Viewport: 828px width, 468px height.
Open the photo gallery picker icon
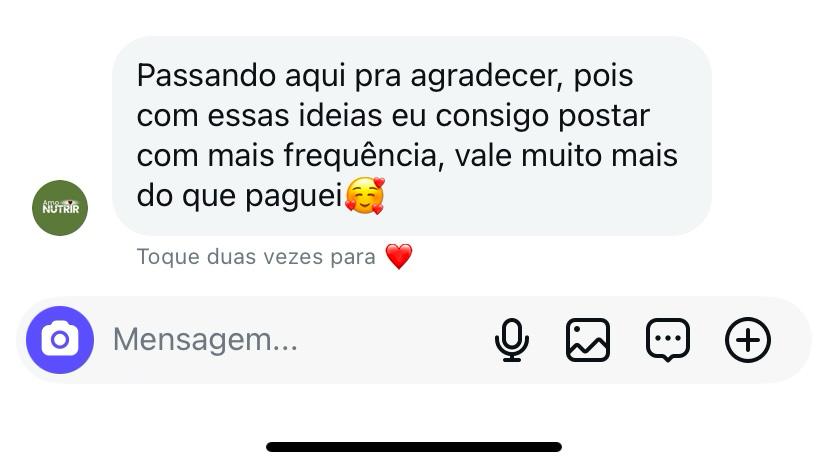coord(588,340)
